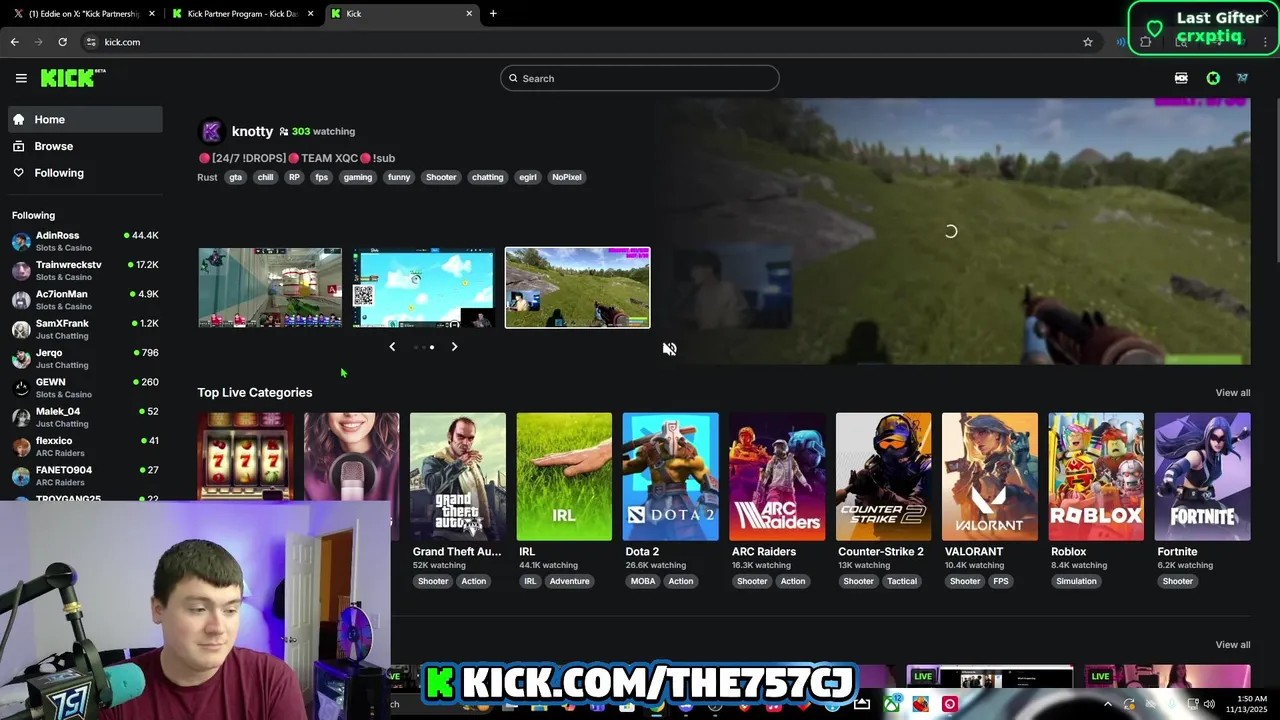Switch to the Eddie on X browser tab
The height and width of the screenshot is (720, 1280).
84,14
